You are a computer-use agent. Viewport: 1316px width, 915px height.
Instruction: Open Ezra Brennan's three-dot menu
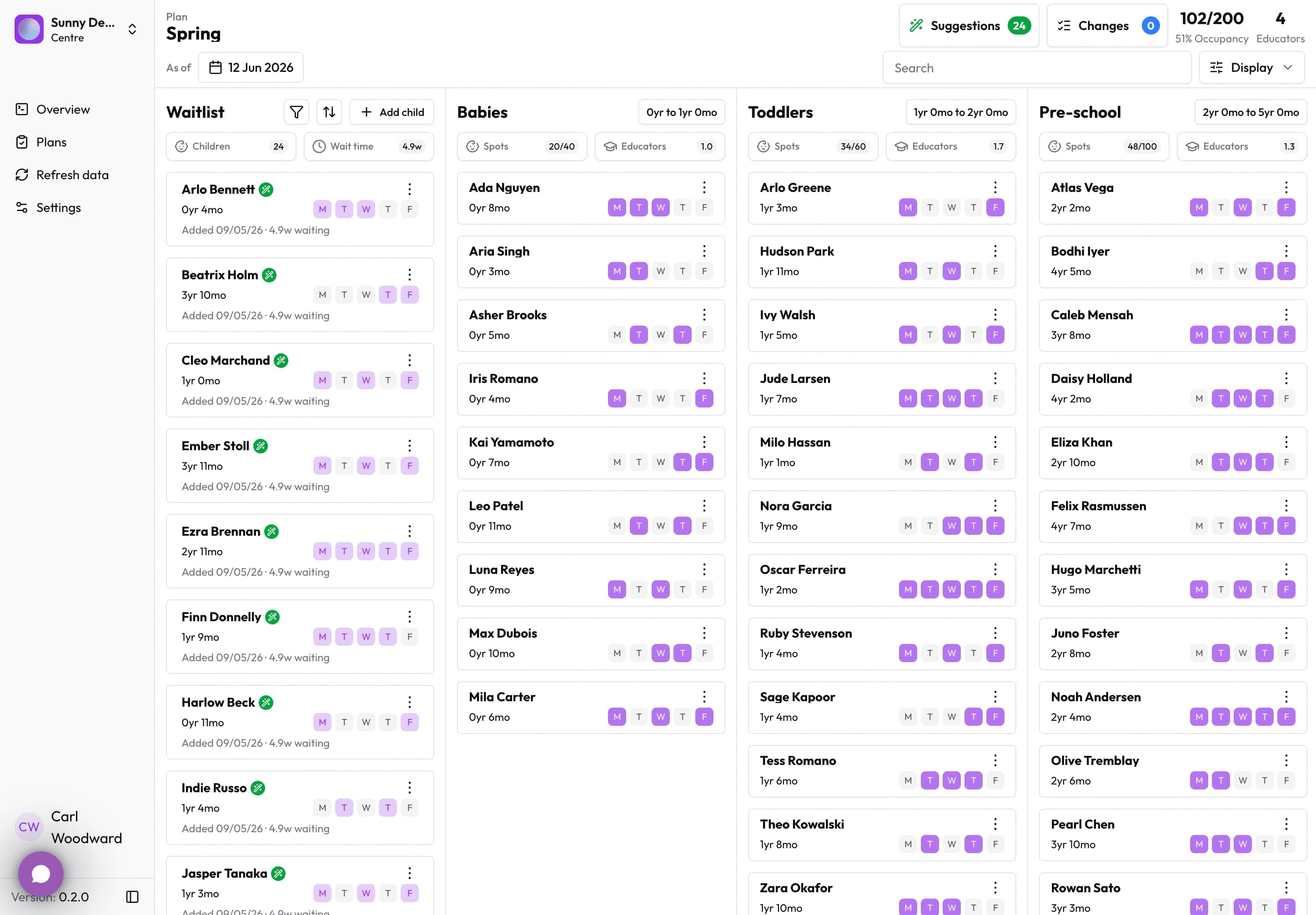pyautogui.click(x=409, y=532)
